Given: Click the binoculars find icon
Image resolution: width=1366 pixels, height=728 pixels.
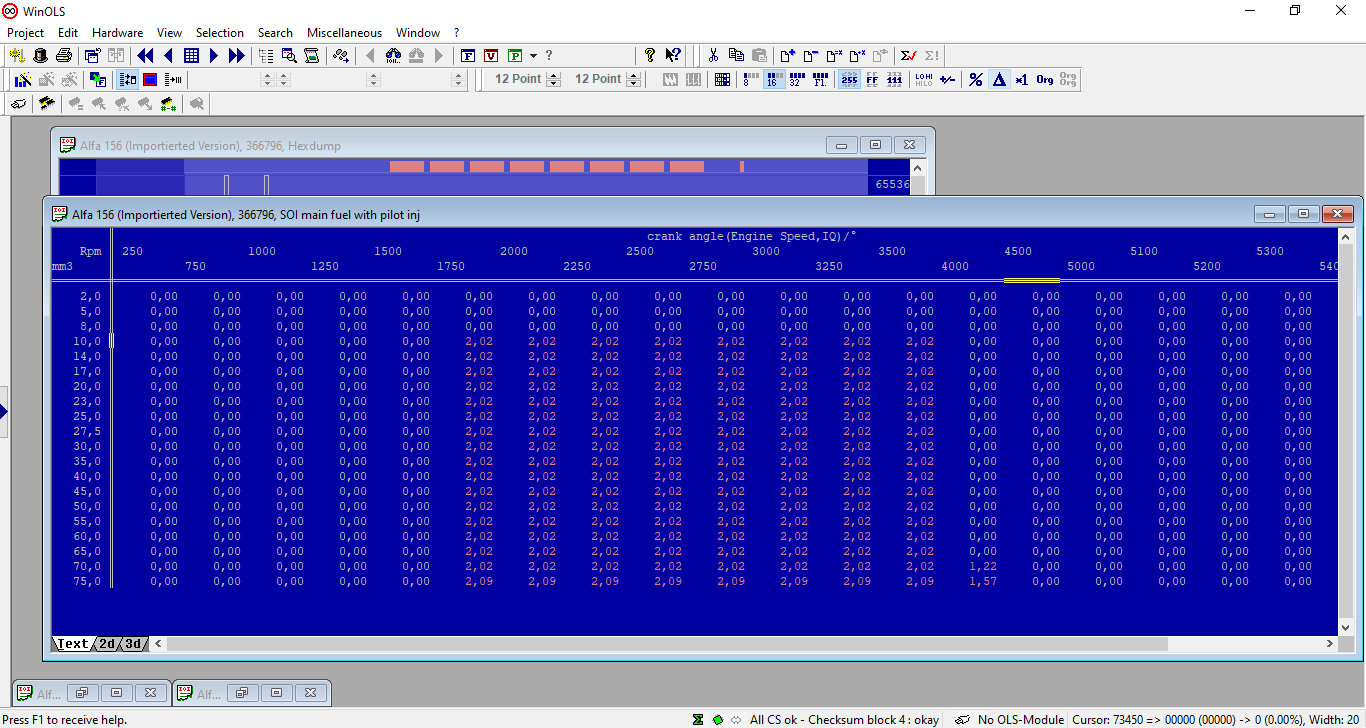Looking at the screenshot, I should (x=393, y=56).
